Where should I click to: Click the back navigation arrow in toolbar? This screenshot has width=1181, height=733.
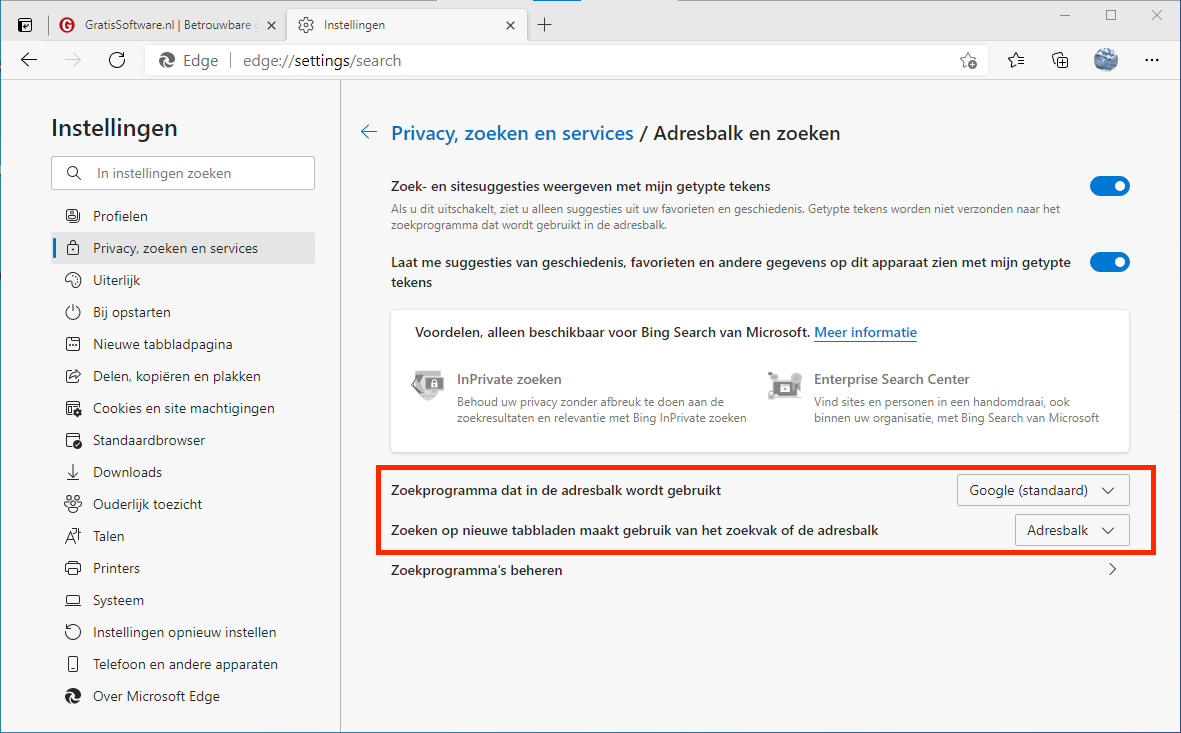pyautogui.click(x=29, y=60)
